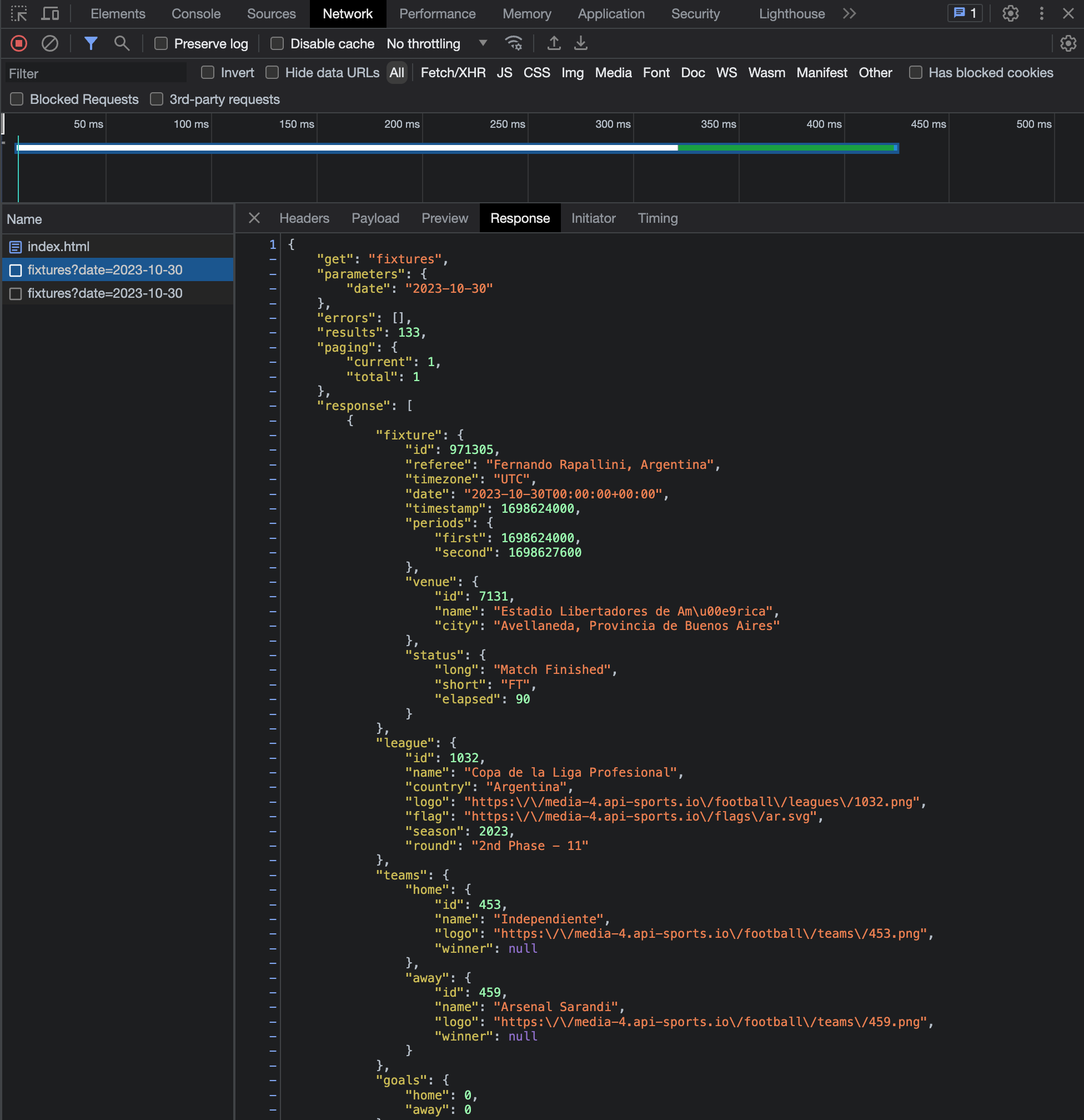Click the request bar in timeline overview
1084x1120 pixels.
point(457,148)
